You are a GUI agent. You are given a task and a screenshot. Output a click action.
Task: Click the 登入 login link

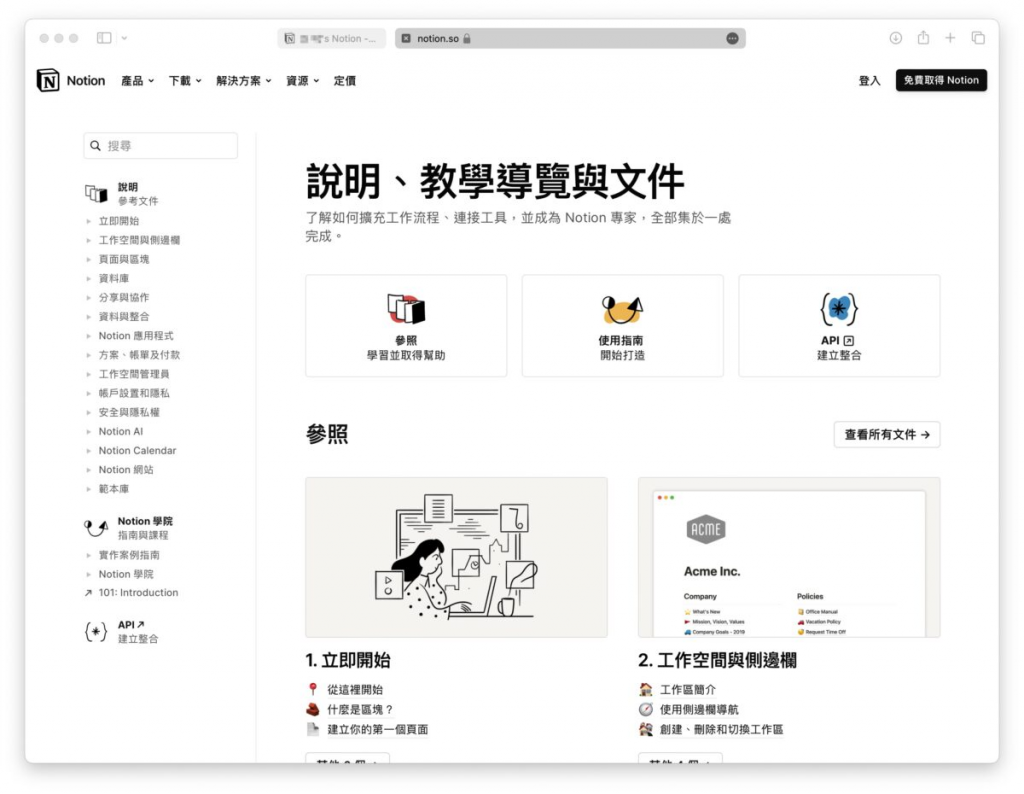point(869,80)
